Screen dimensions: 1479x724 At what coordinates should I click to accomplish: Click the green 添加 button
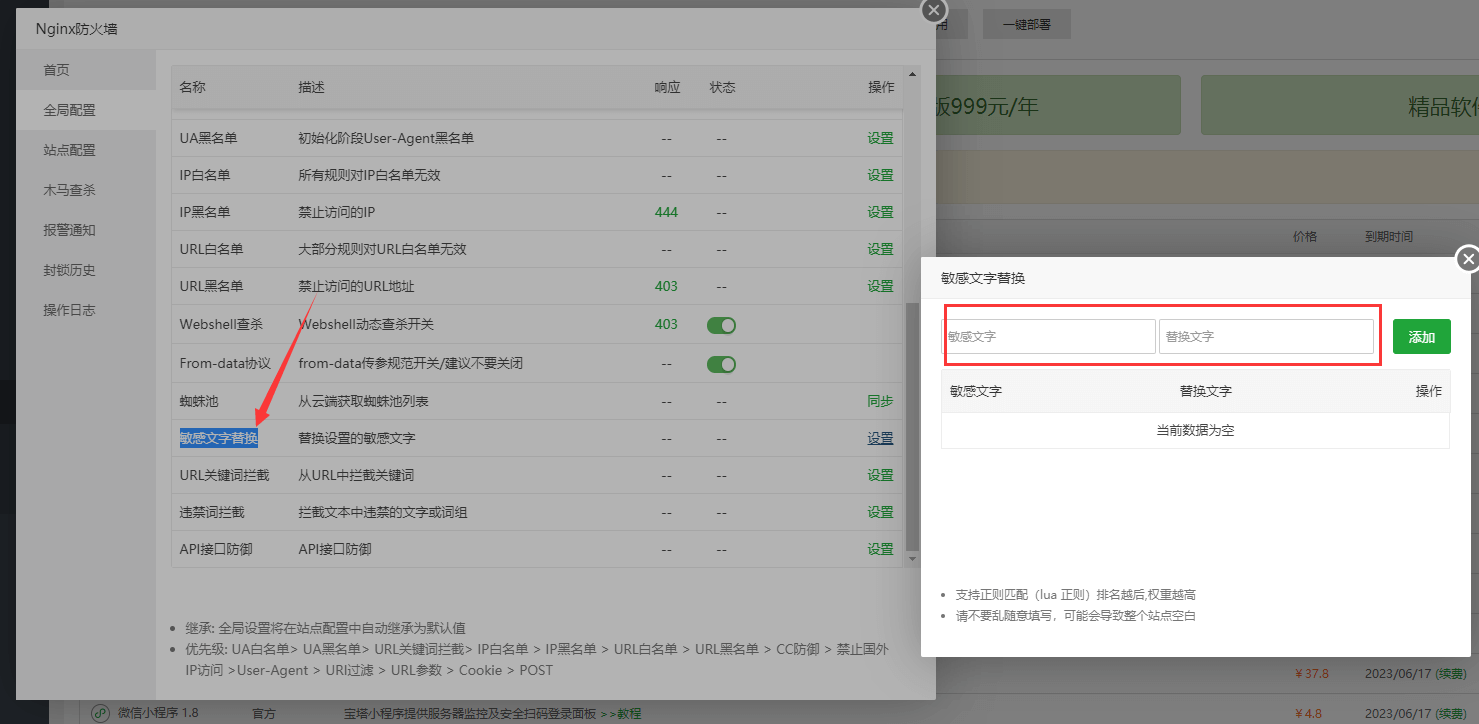(x=1421, y=337)
